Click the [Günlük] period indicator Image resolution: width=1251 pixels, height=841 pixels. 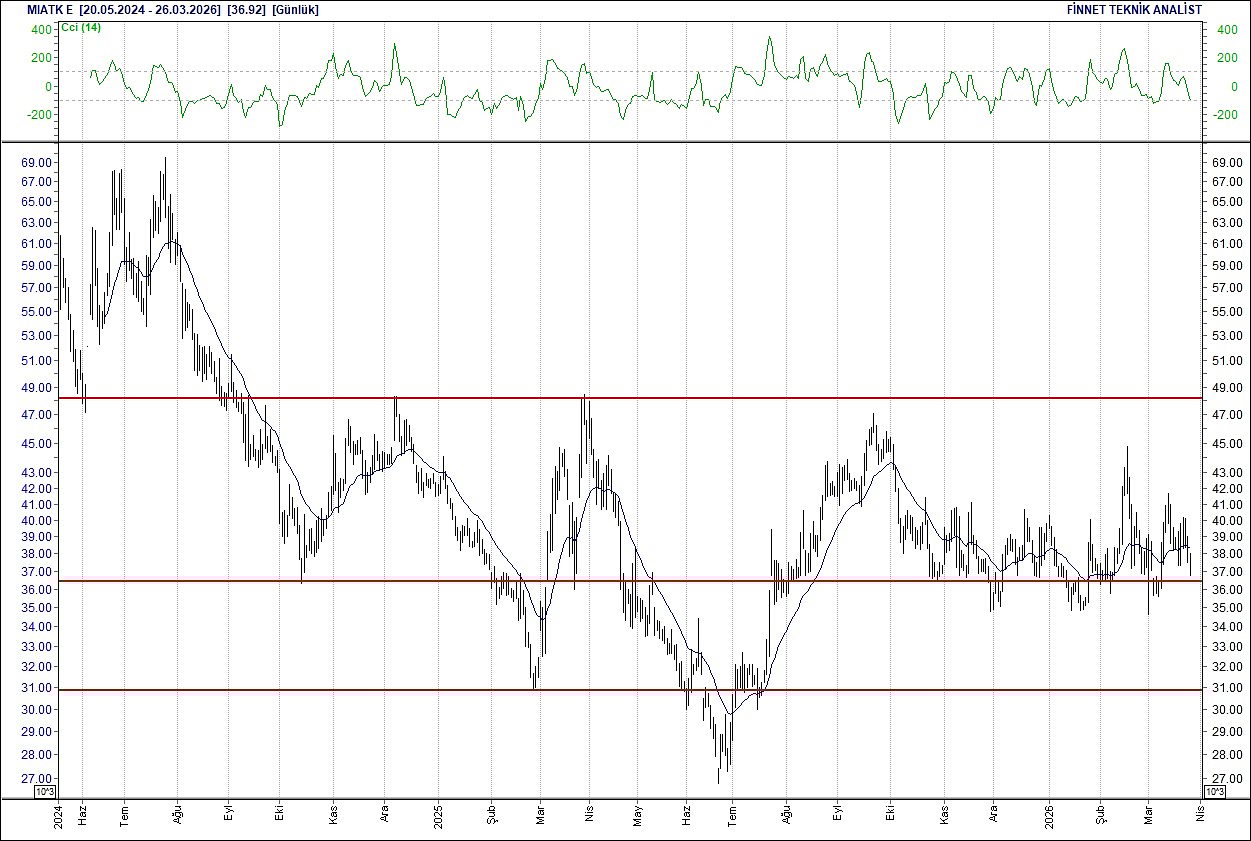coord(296,11)
